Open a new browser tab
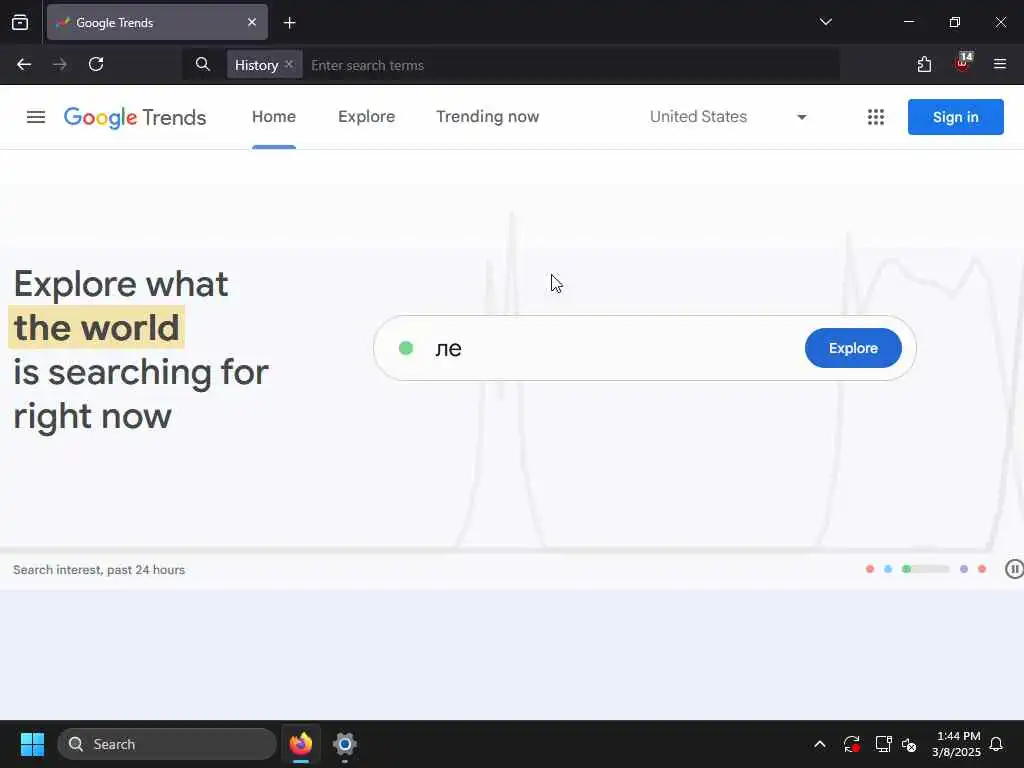1024x768 pixels. point(289,23)
